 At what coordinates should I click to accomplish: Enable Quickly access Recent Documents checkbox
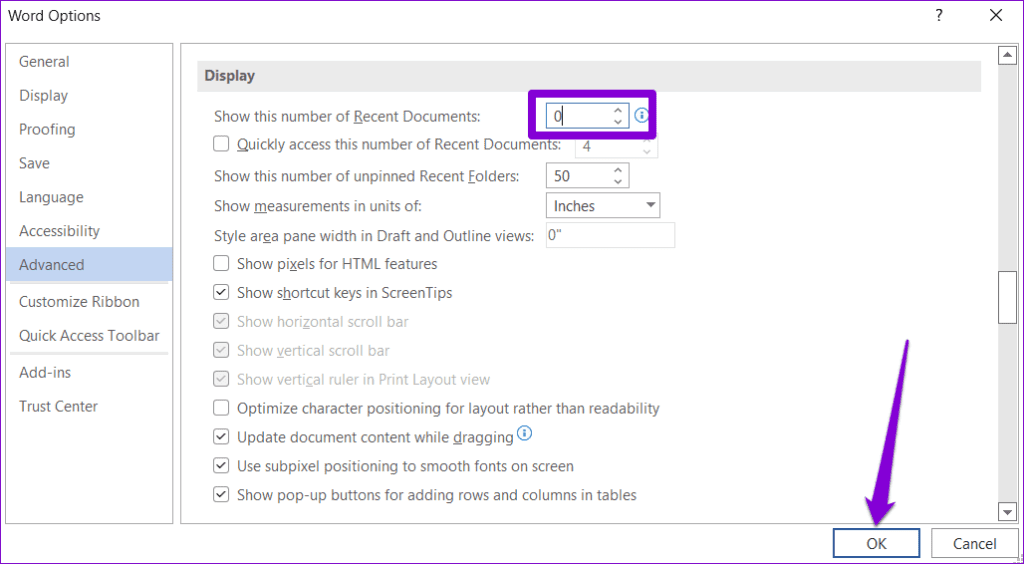pos(222,145)
